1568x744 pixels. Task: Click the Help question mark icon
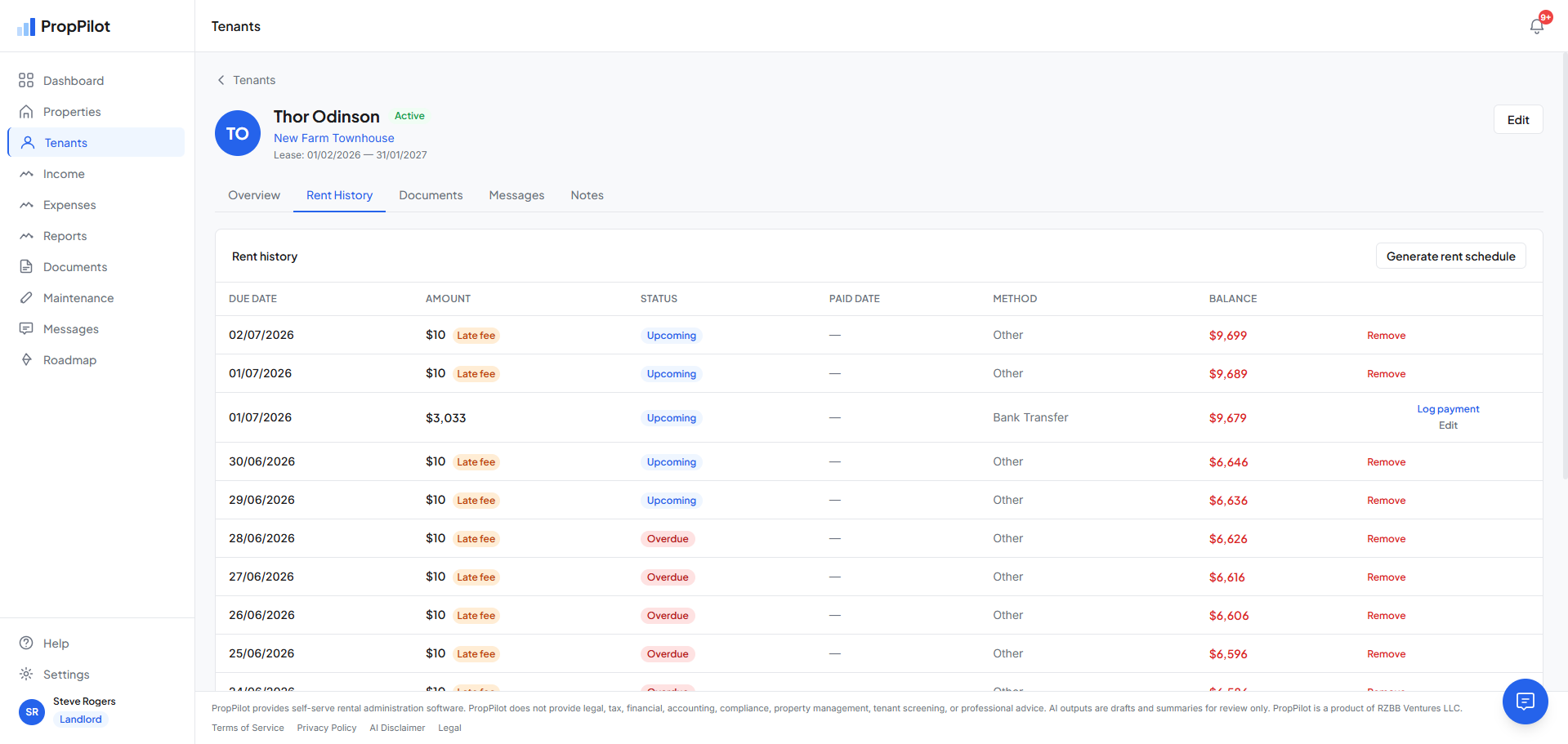tap(26, 643)
